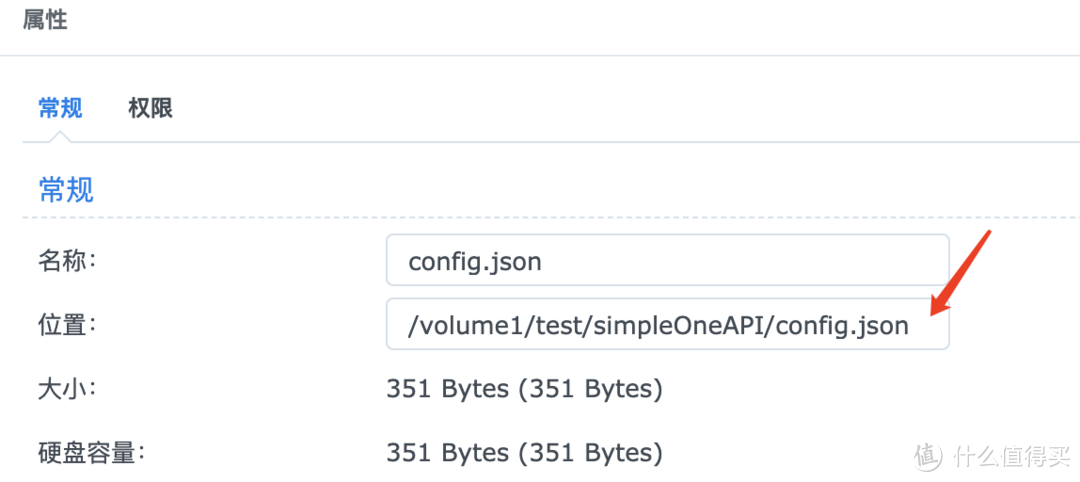The width and height of the screenshot is (1080, 482).
Task: Click the blue 常规 section heading
Action: 66,190
